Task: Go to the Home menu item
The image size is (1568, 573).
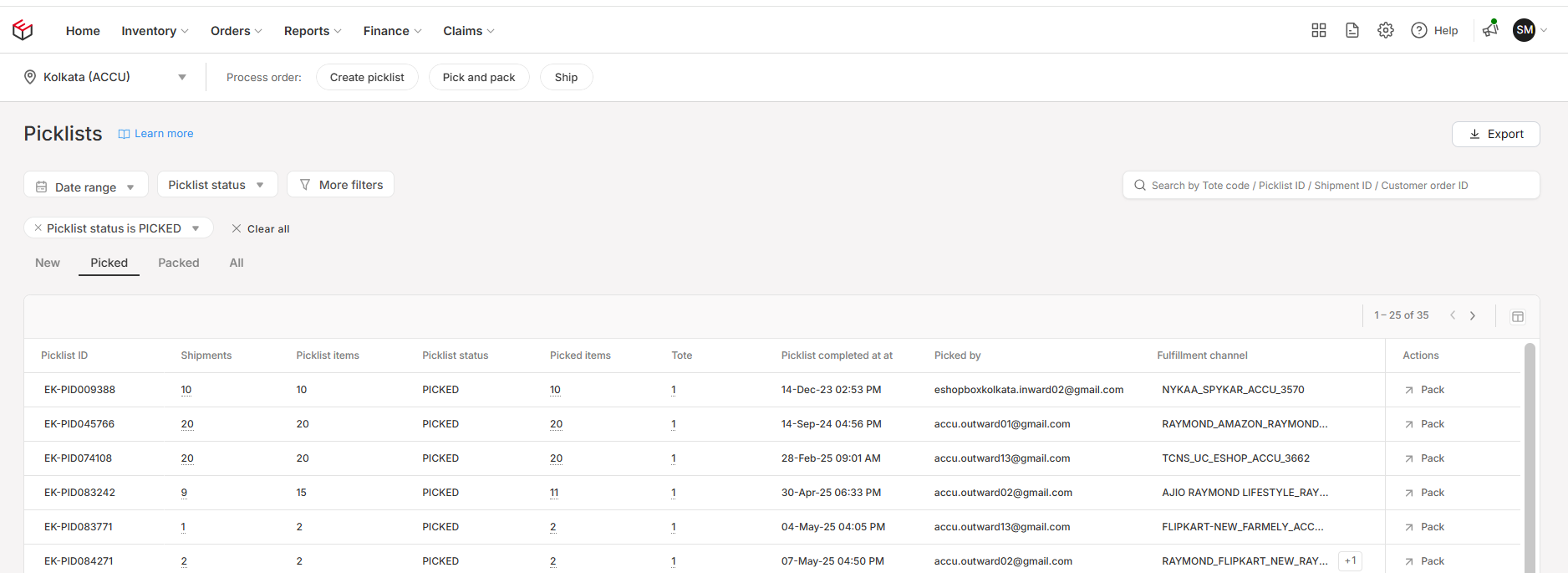Action: (83, 31)
